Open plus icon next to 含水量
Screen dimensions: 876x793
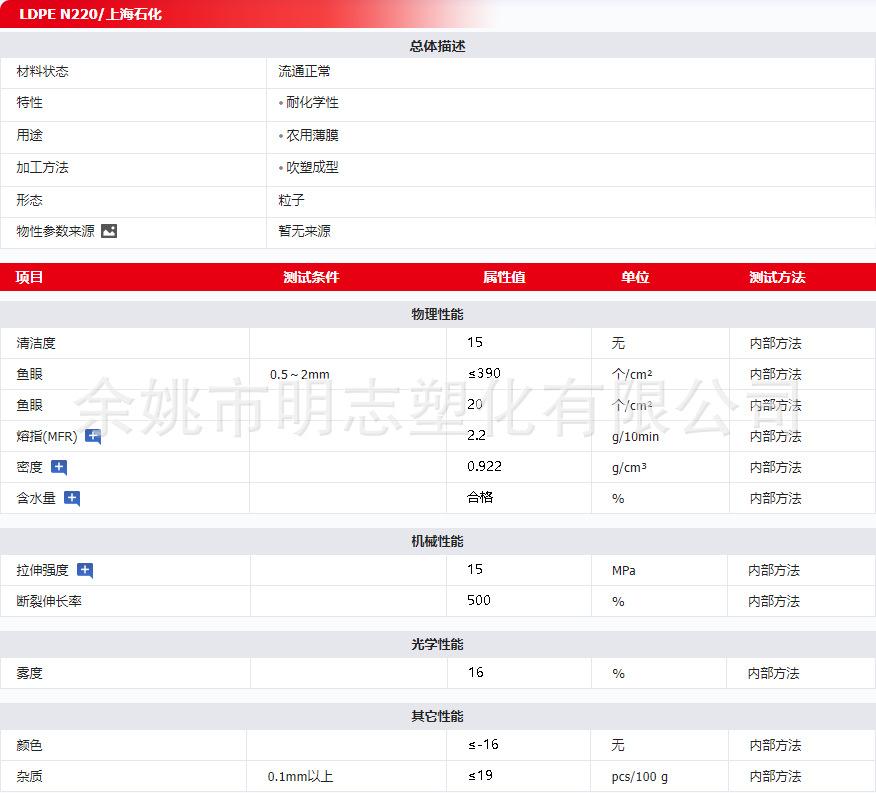[72, 498]
